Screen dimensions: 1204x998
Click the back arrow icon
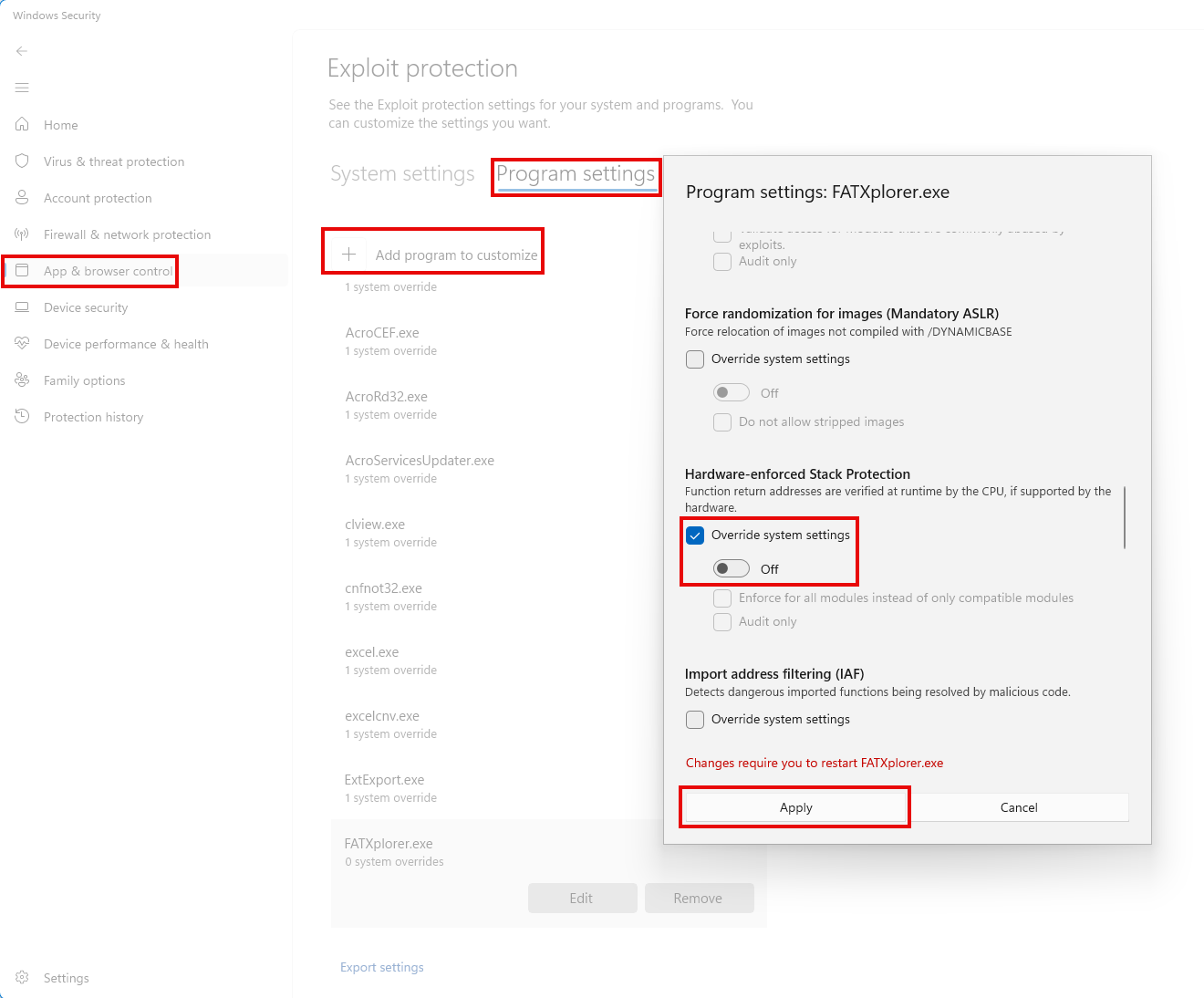point(22,51)
